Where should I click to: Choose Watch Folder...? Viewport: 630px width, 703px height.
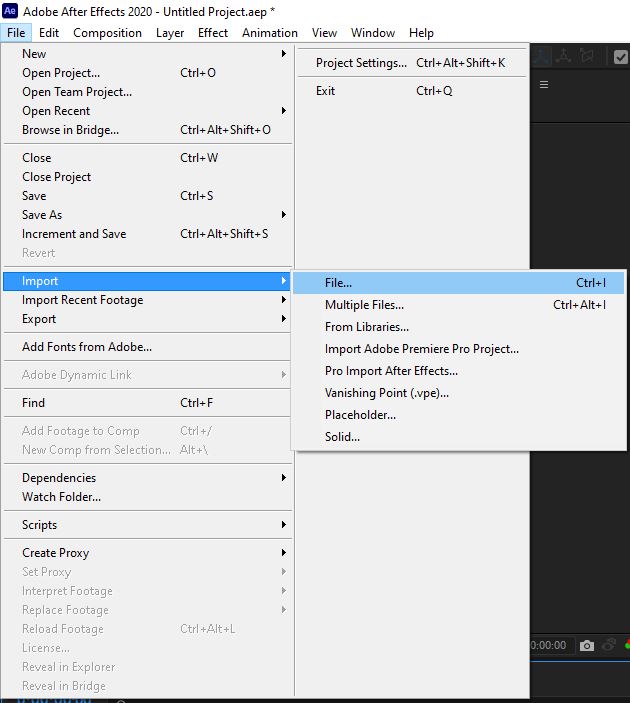[147, 497]
